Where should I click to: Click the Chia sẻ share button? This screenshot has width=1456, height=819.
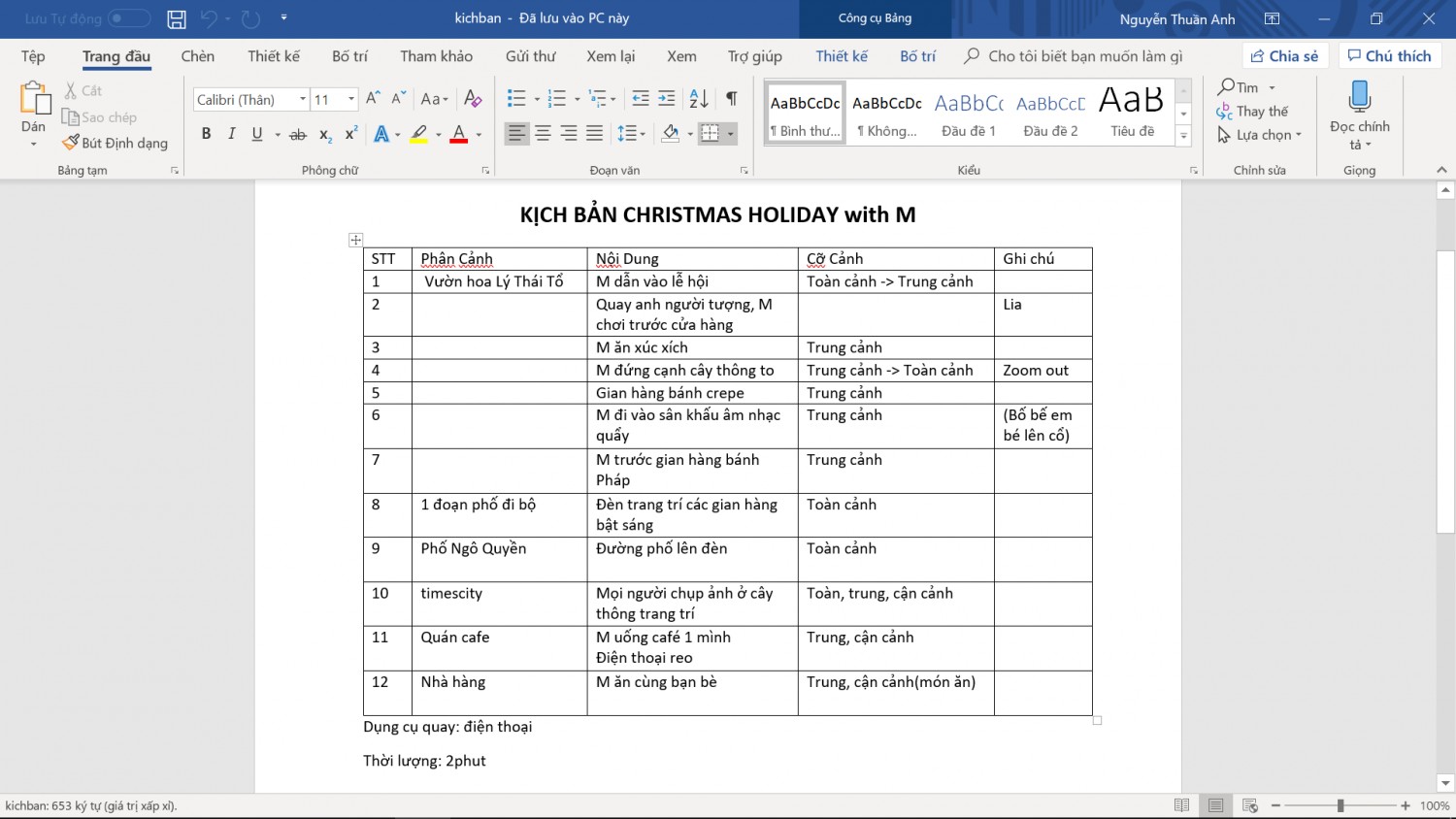1285,56
